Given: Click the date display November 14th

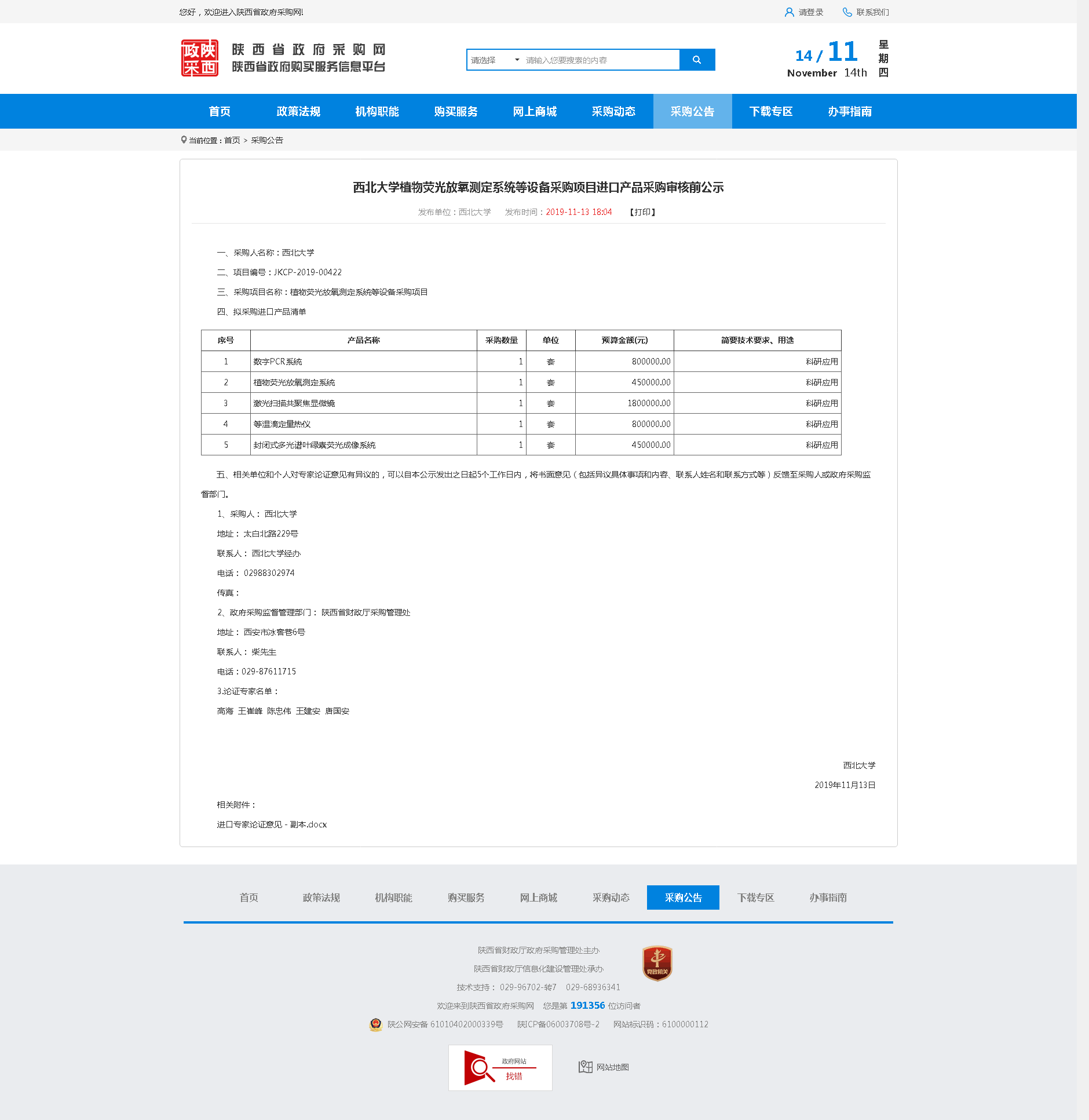Looking at the screenshot, I should (827, 73).
